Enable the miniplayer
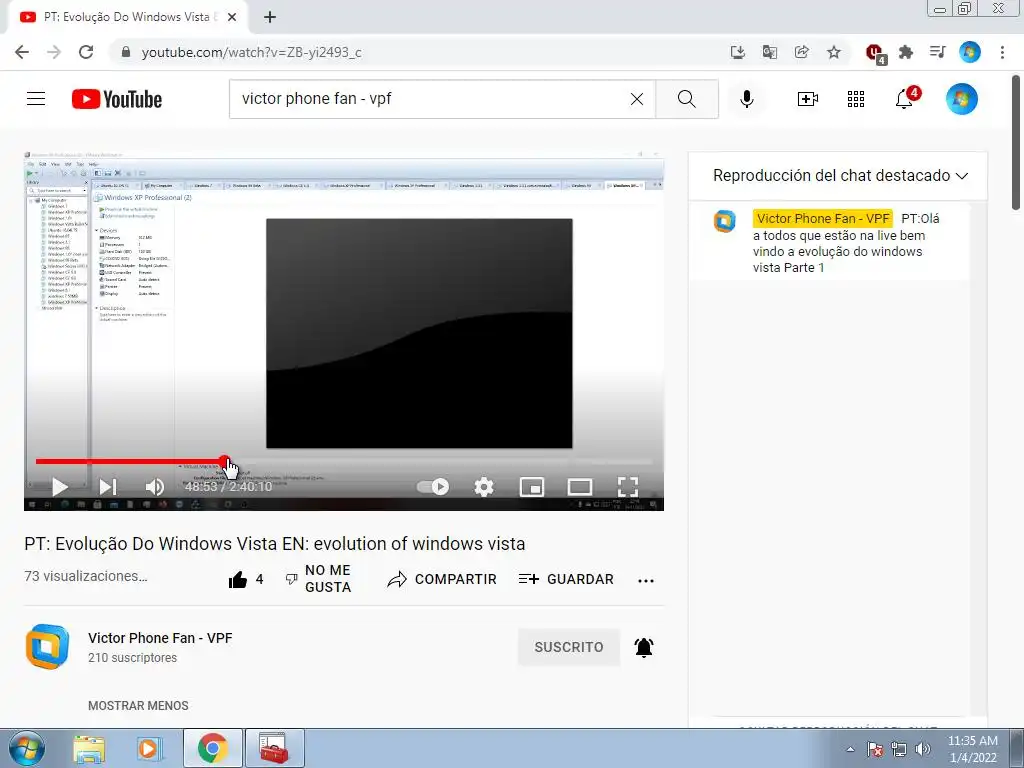This screenshot has height=768, width=1024. pos(532,487)
